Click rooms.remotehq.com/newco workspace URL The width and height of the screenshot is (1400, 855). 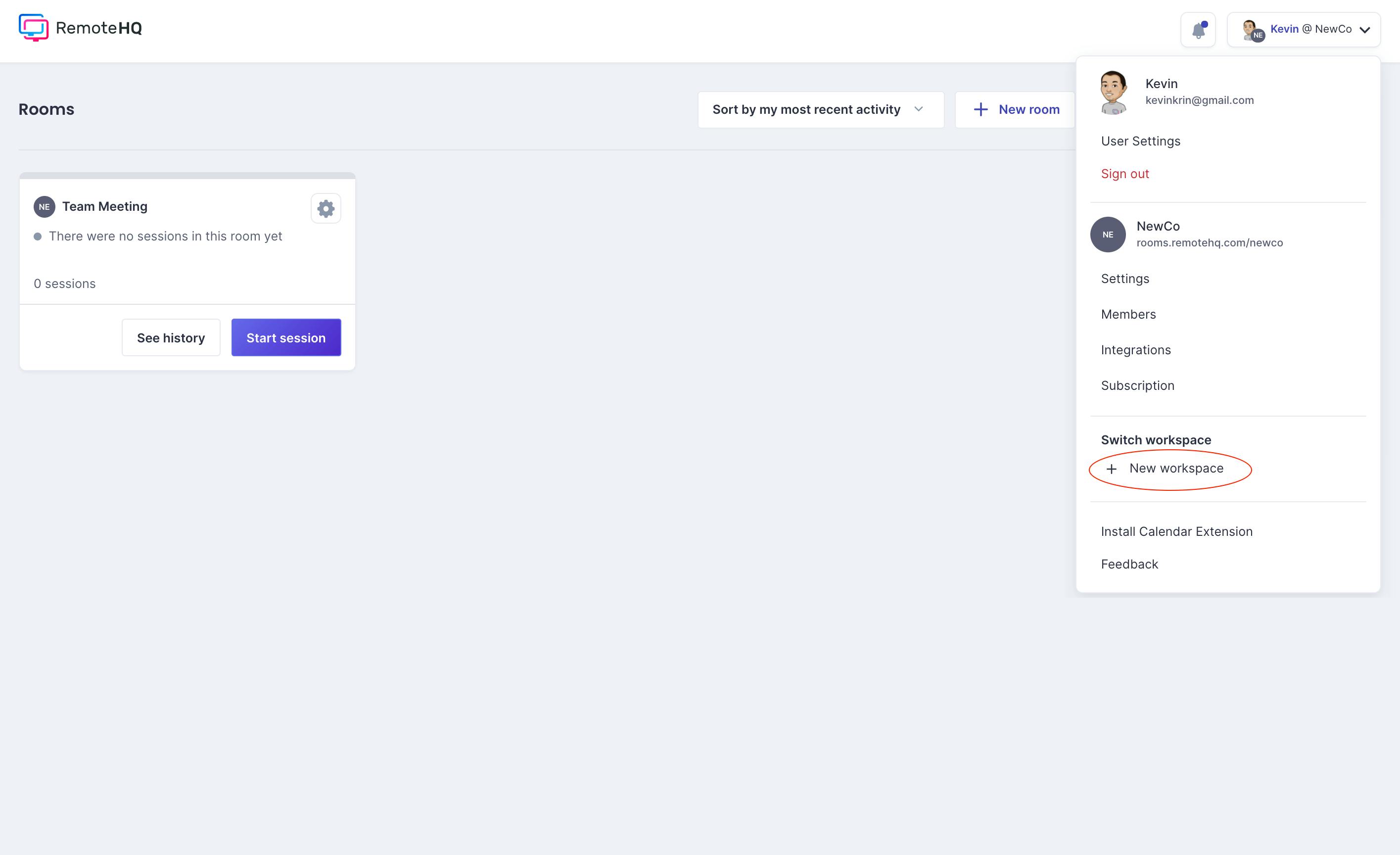[x=1209, y=243]
